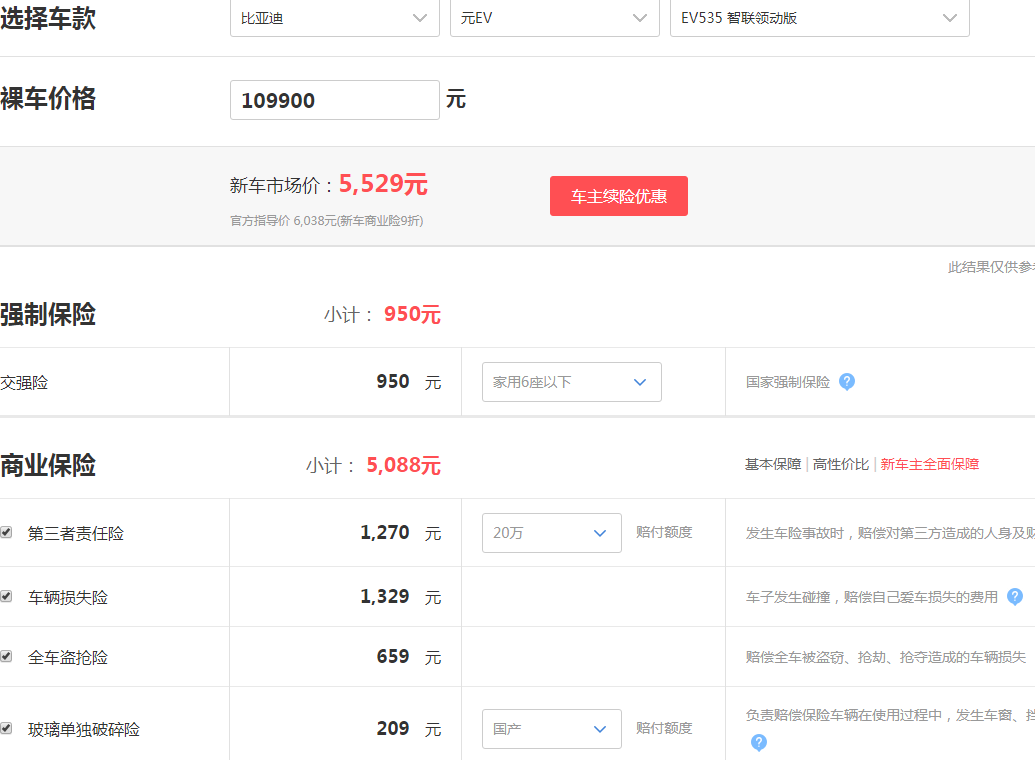The width and height of the screenshot is (1035, 760).
Task: Click the 全车盗抢险 label
Action: tap(68, 658)
